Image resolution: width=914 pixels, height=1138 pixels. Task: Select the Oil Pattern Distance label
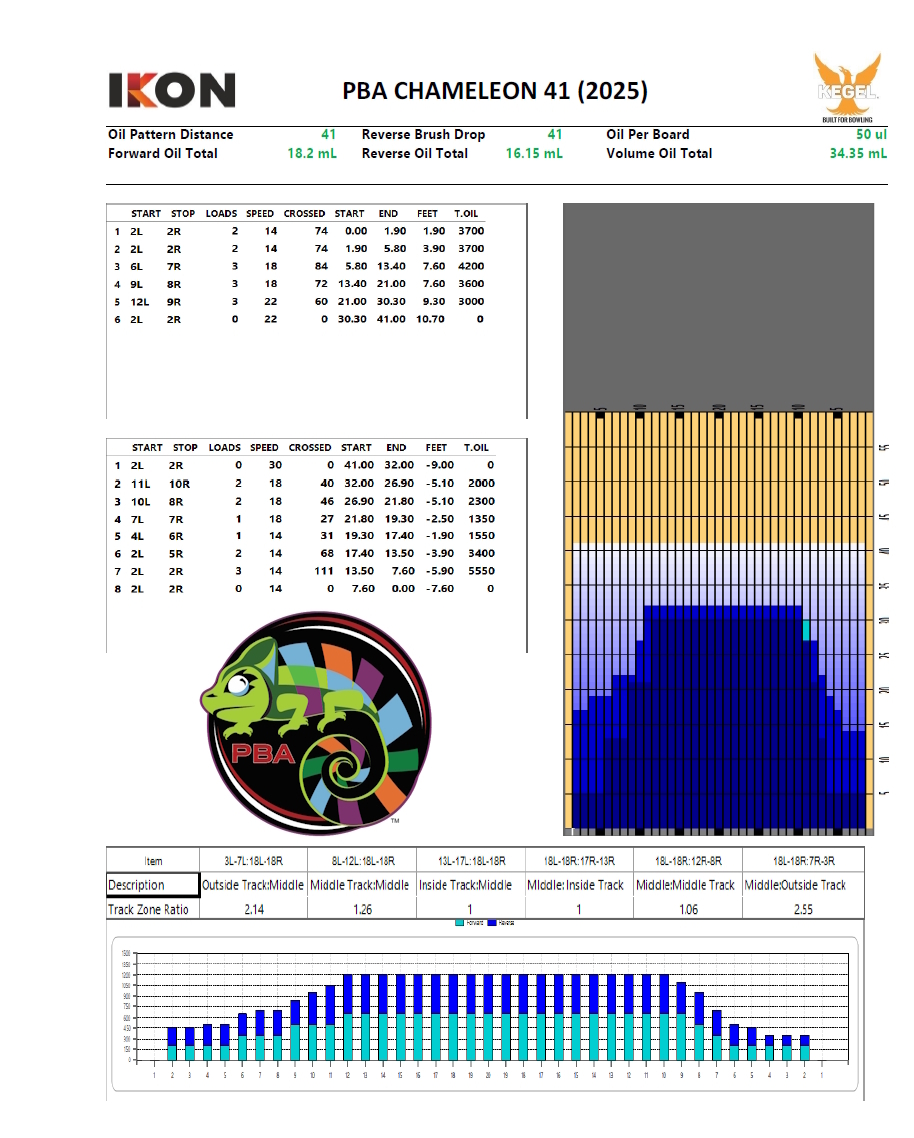click(x=171, y=134)
